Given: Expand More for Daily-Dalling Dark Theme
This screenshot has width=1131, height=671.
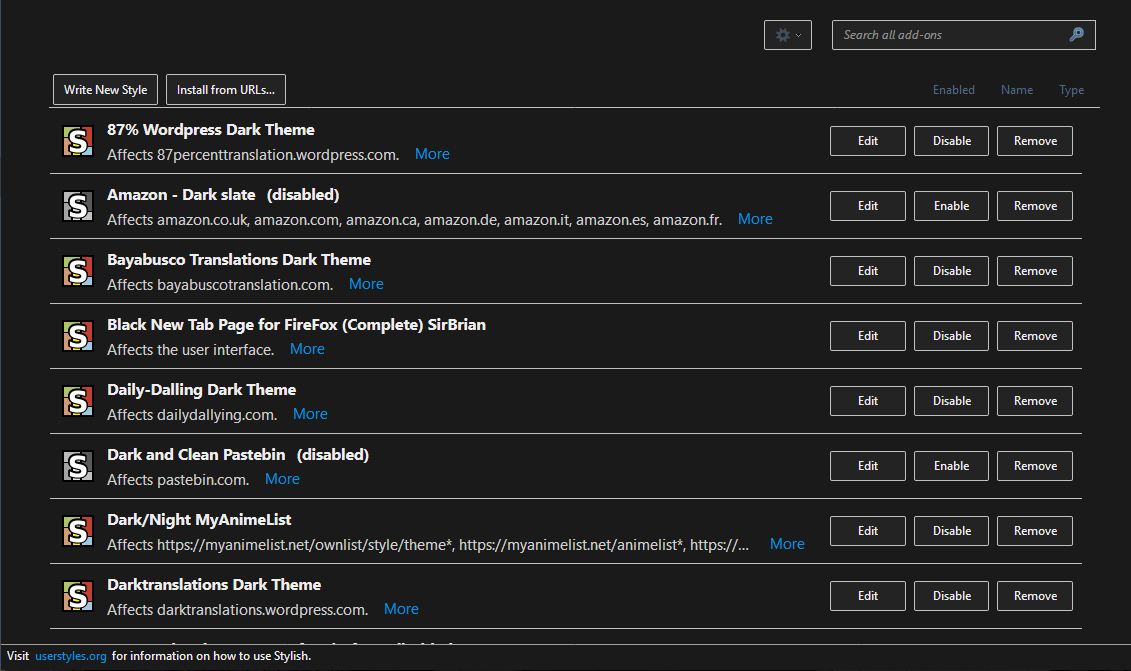Looking at the screenshot, I should click(310, 413).
